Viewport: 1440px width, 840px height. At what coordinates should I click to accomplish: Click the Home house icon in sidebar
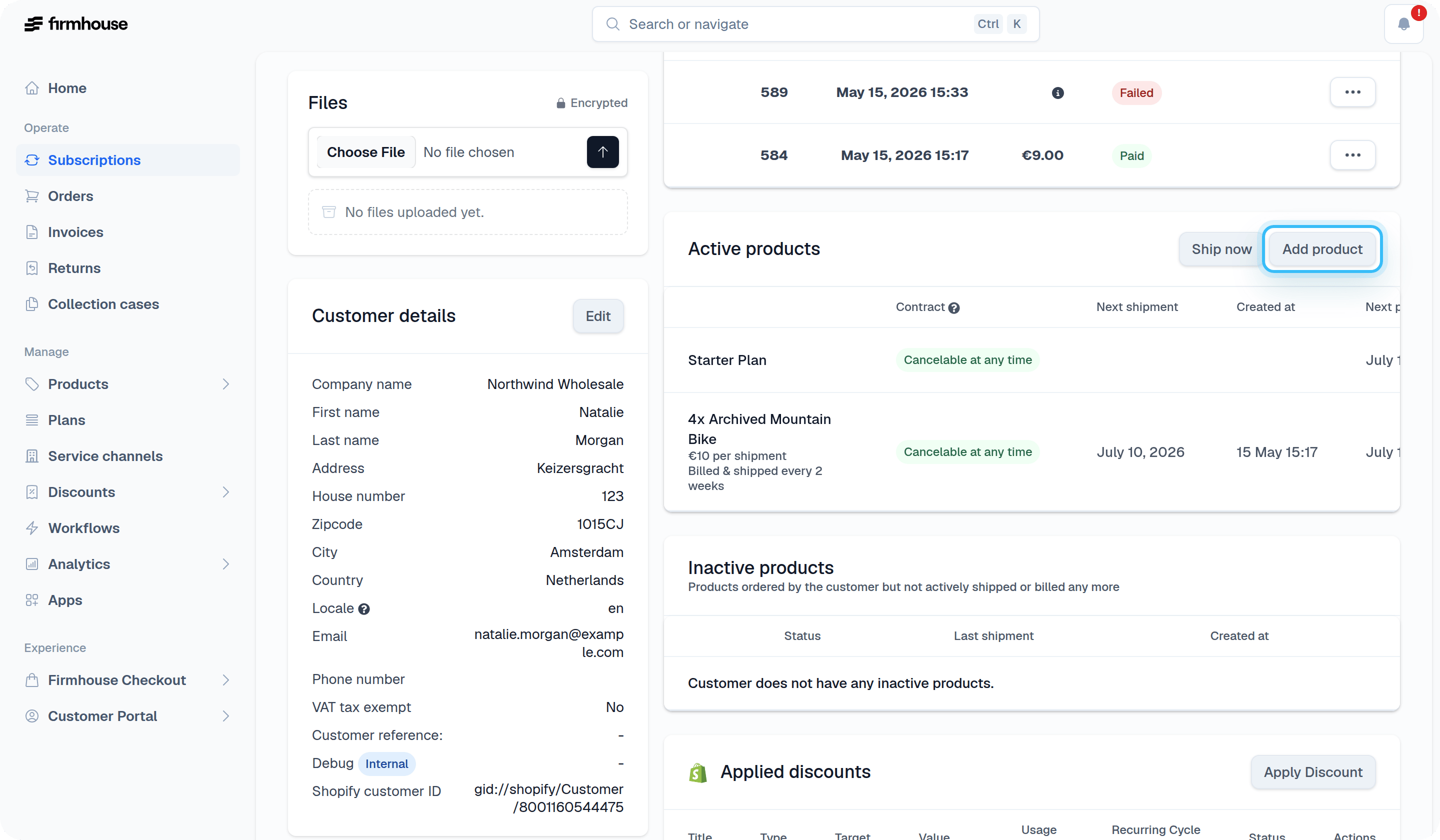(32, 88)
